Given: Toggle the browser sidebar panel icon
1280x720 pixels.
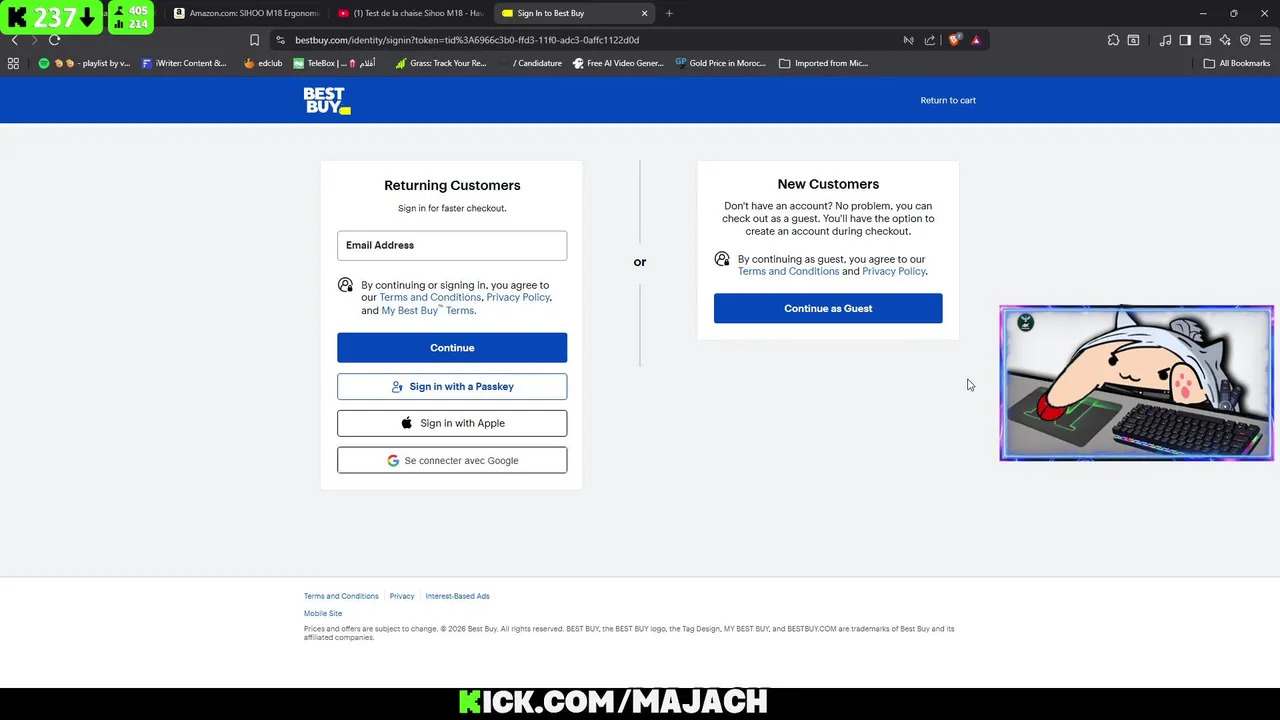Looking at the screenshot, I should pyautogui.click(x=1185, y=40).
